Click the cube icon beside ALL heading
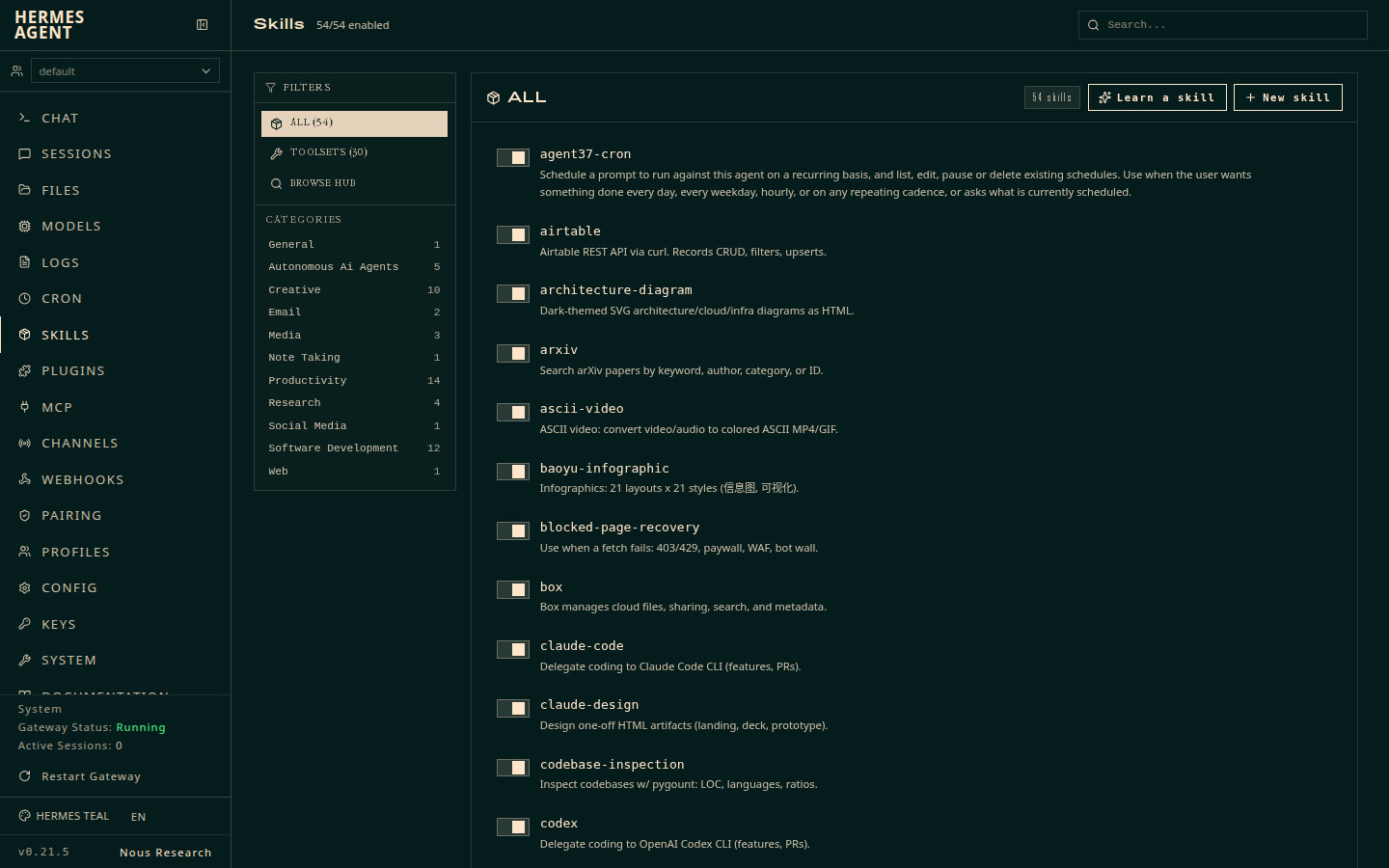The height and width of the screenshot is (868, 1389). coord(494,97)
